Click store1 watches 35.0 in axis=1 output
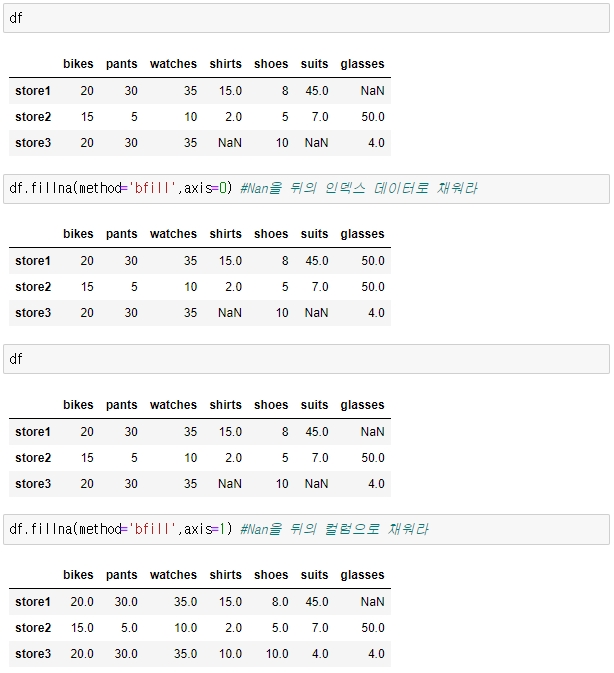This screenshot has width=614, height=673. [185, 602]
